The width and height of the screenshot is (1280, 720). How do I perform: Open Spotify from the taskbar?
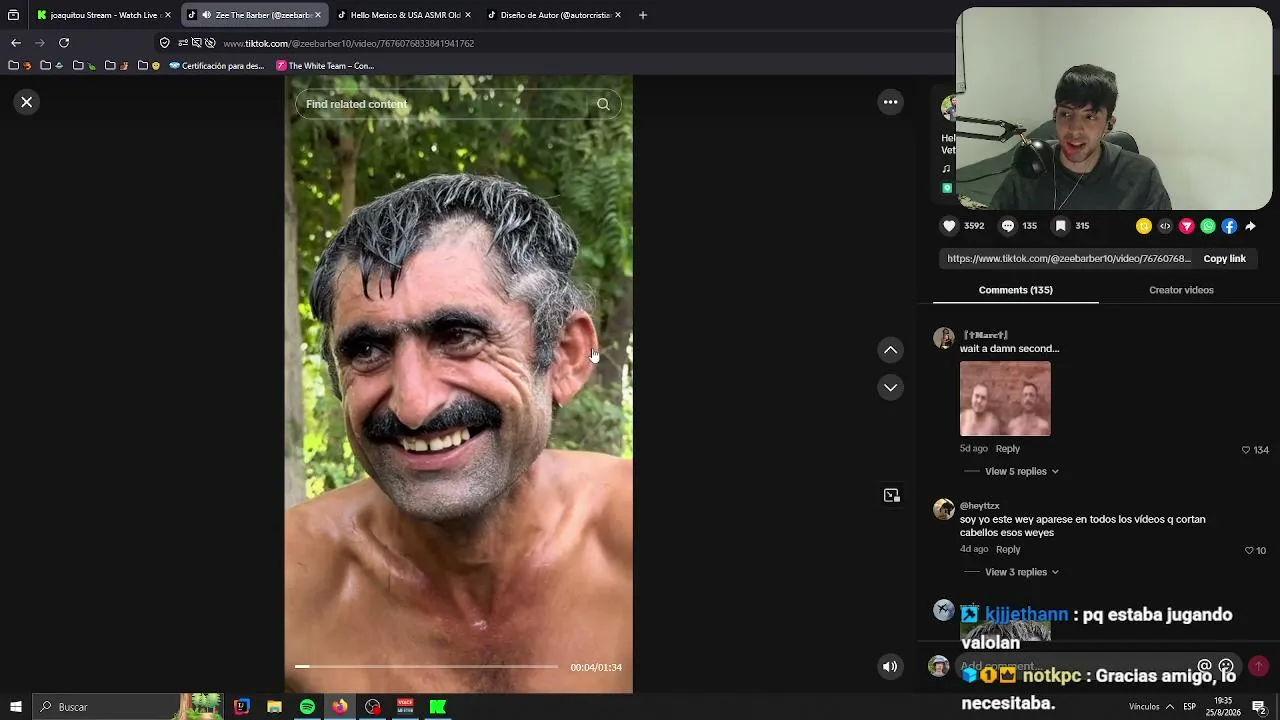click(x=307, y=707)
